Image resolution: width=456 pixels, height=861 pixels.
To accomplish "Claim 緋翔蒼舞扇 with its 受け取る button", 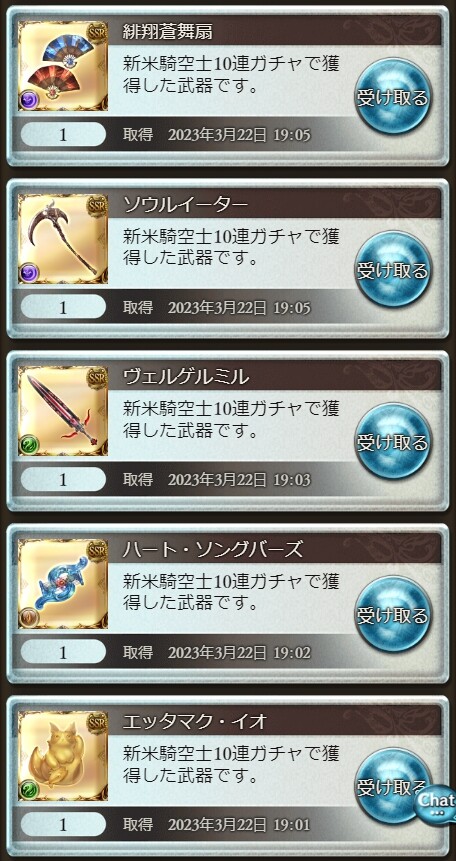I will tap(392, 97).
